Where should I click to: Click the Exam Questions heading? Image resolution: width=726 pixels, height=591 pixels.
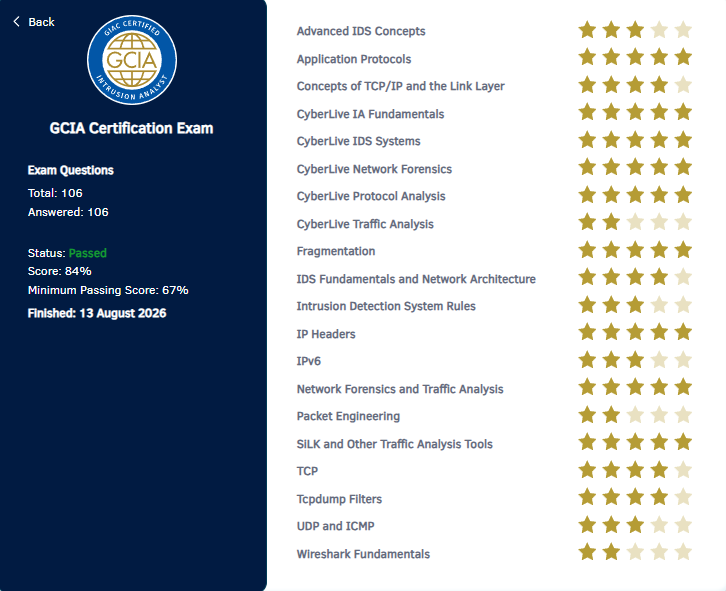pos(70,170)
